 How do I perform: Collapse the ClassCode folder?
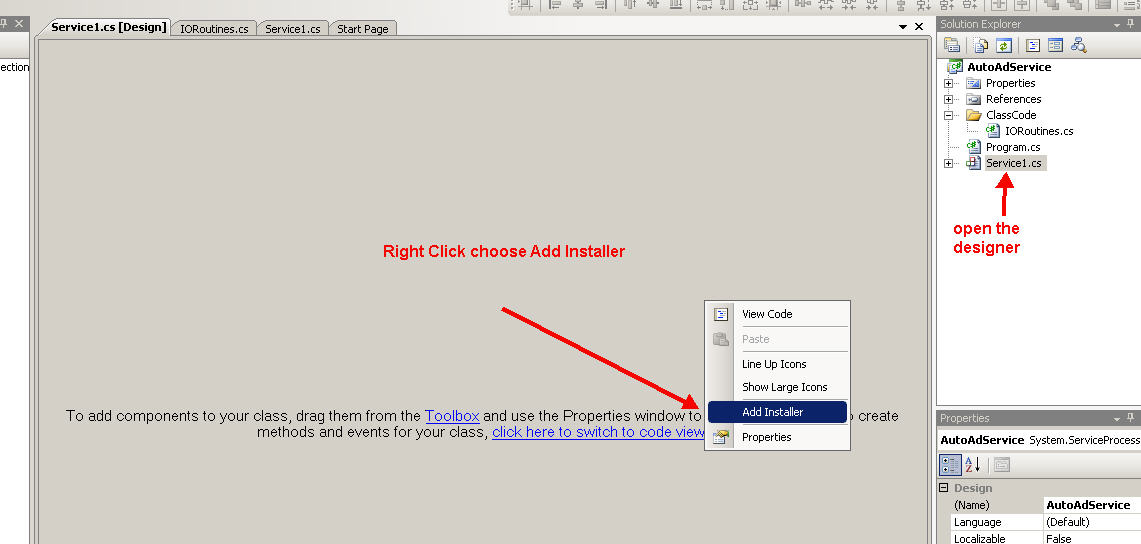[948, 115]
